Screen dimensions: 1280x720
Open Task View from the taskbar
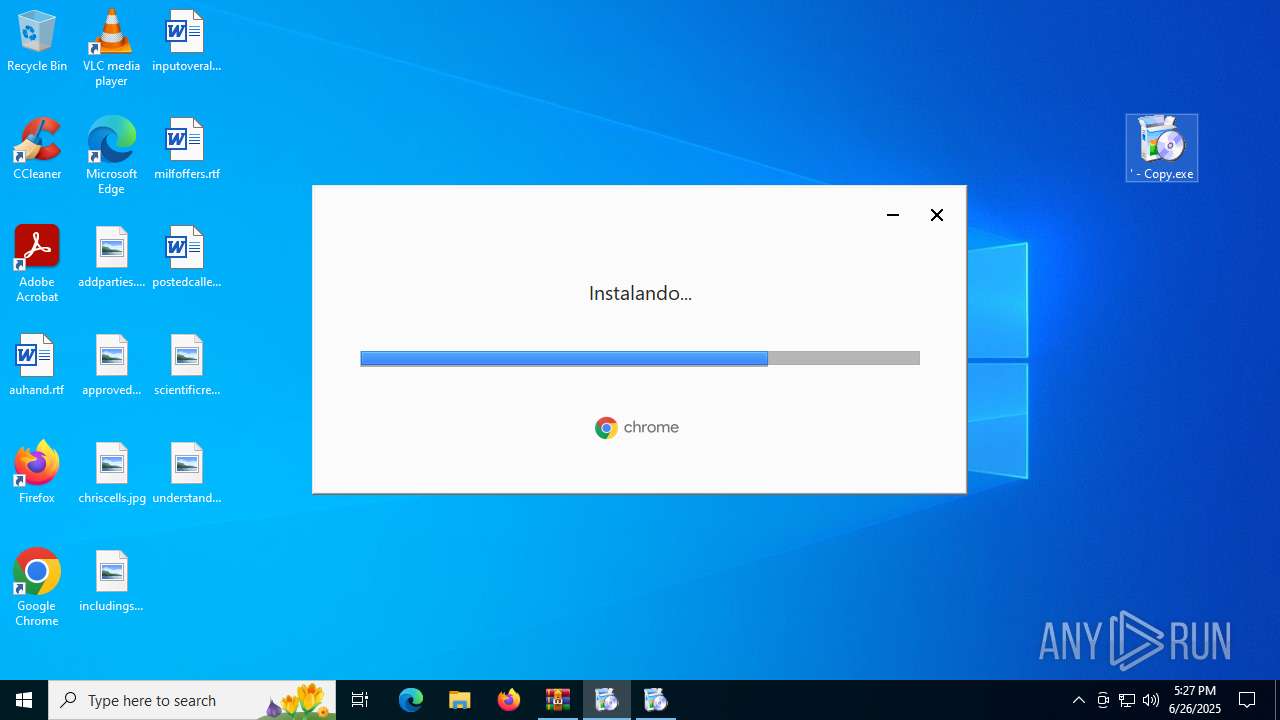(360, 700)
